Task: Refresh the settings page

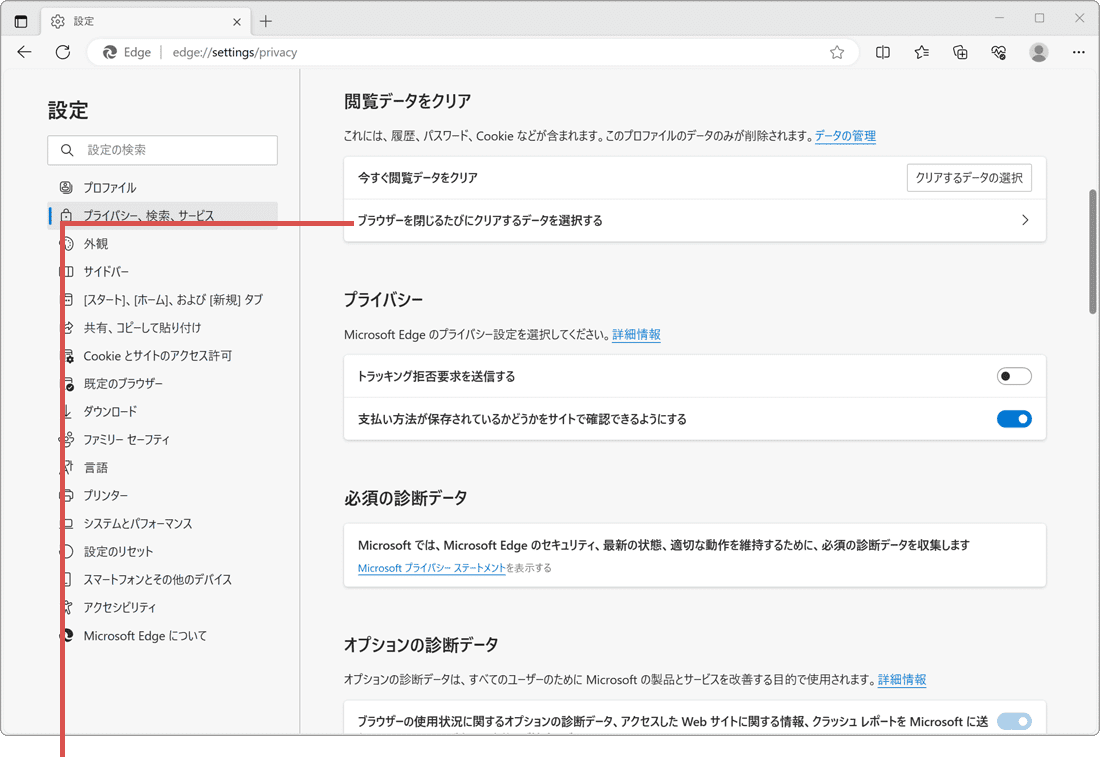Action: click(x=62, y=52)
